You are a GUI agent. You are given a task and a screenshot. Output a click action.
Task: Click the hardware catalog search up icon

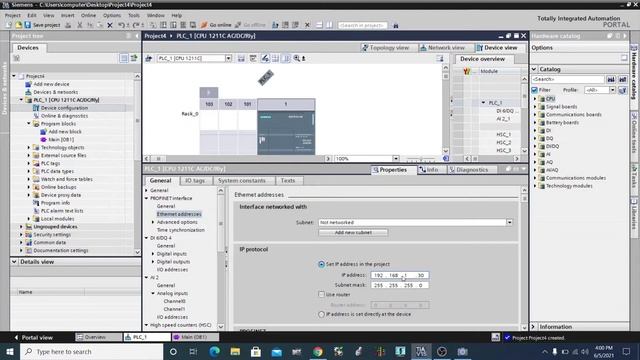point(622,79)
